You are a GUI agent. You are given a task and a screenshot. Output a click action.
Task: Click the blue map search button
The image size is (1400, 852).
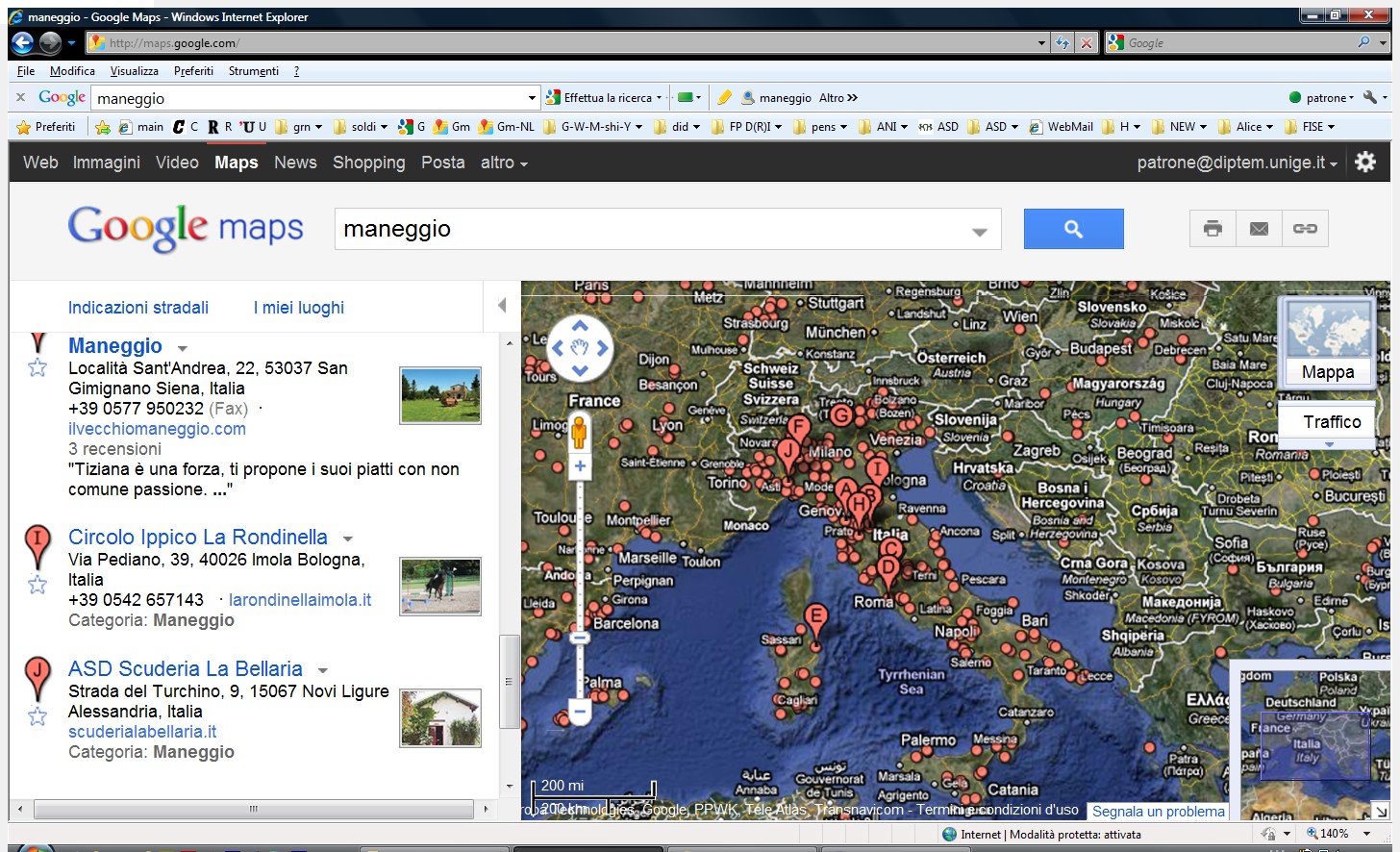click(1073, 229)
